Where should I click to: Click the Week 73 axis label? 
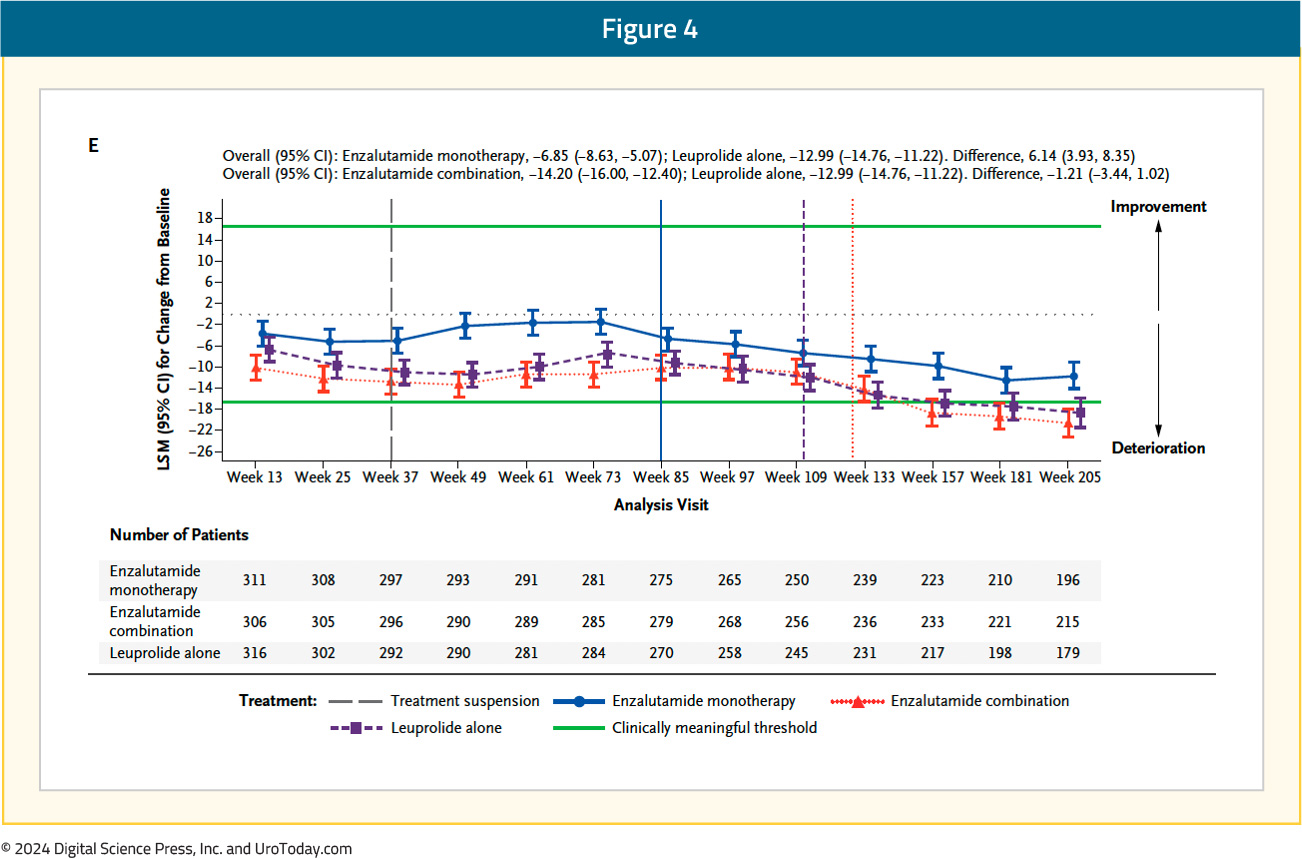point(594,478)
